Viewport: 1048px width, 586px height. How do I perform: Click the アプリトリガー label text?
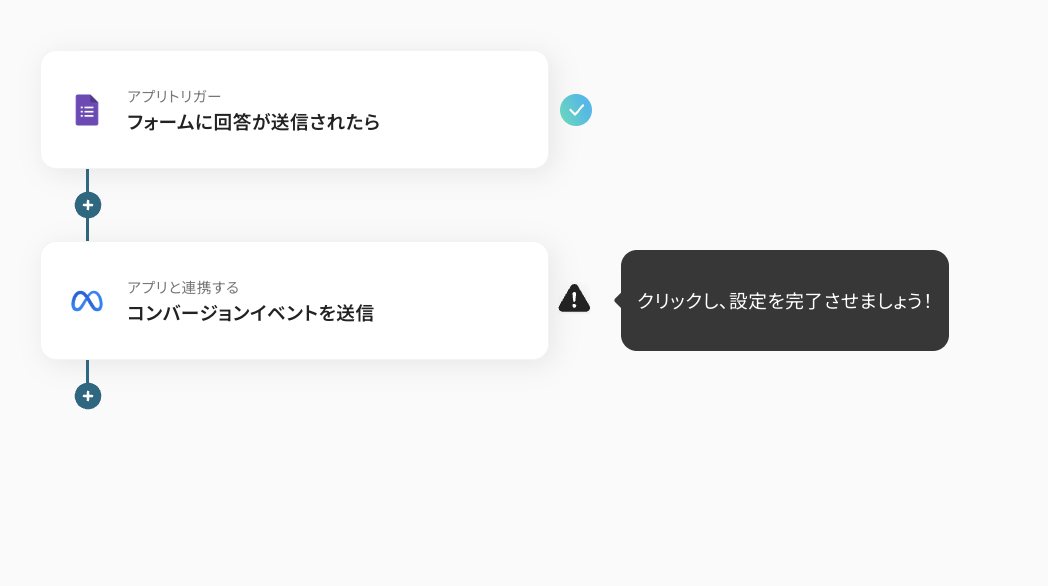pos(172,96)
